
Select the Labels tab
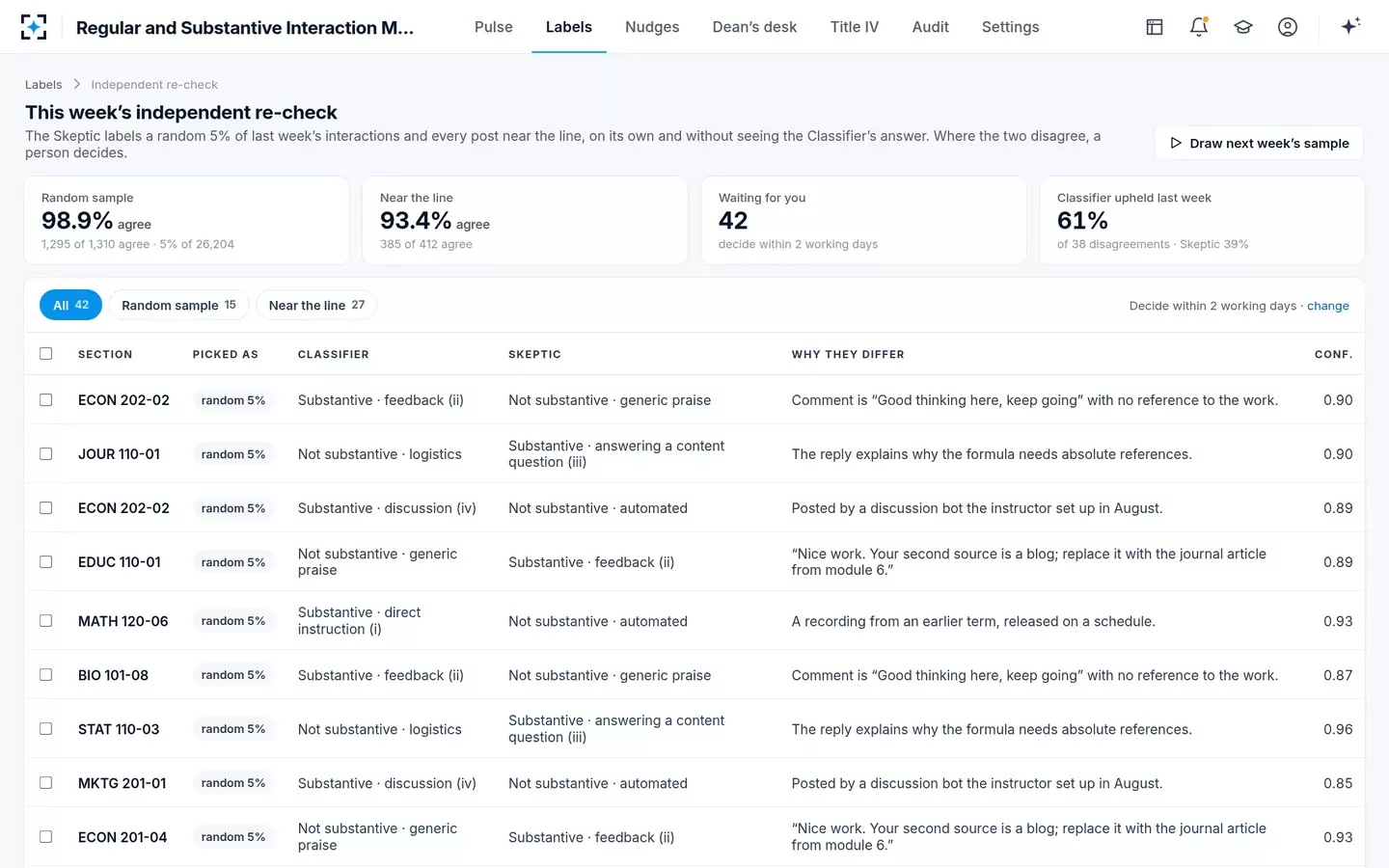[569, 27]
